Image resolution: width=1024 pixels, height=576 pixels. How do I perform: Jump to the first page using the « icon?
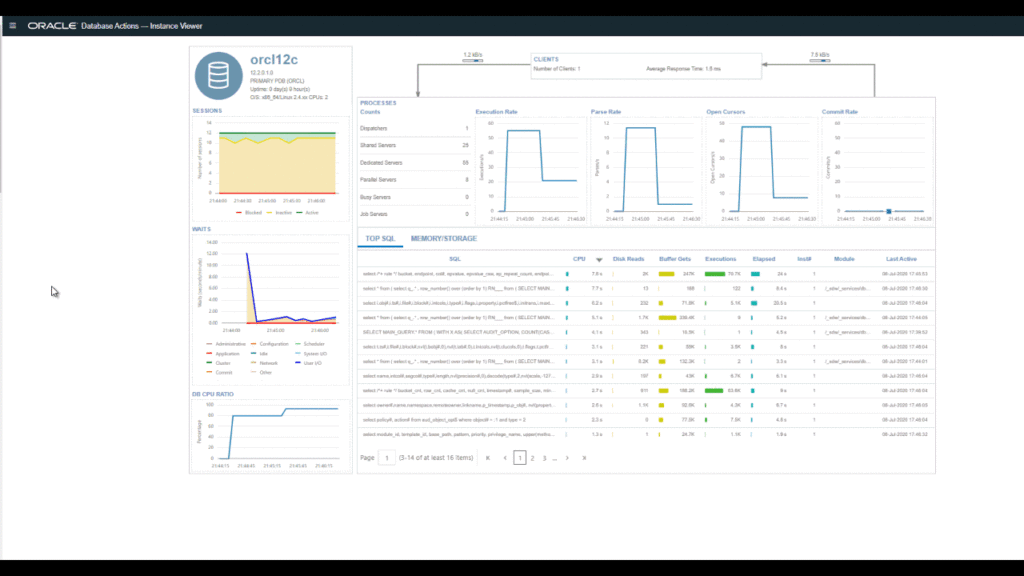coord(487,457)
